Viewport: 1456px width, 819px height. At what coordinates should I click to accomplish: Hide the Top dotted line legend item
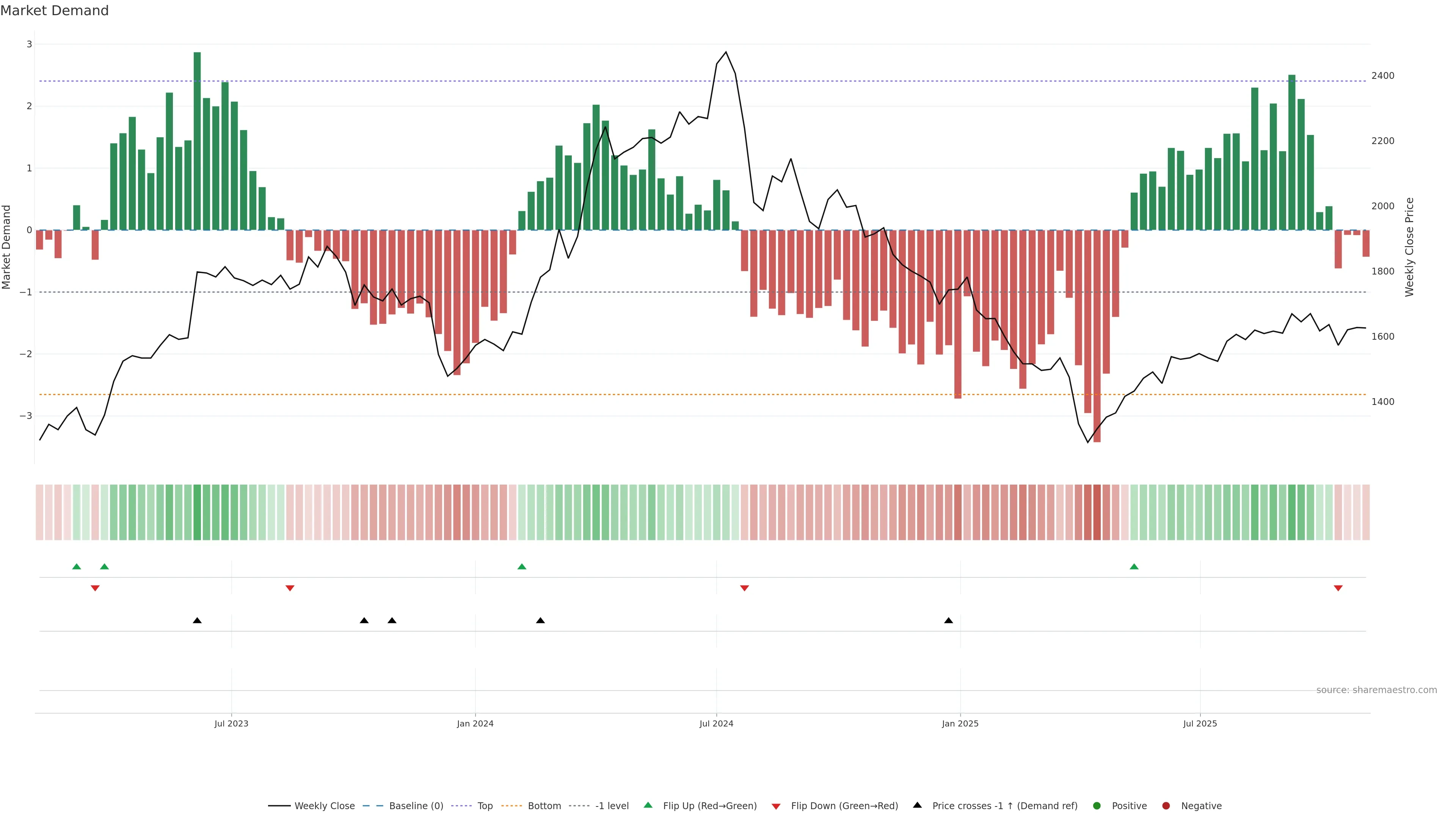[x=485, y=806]
